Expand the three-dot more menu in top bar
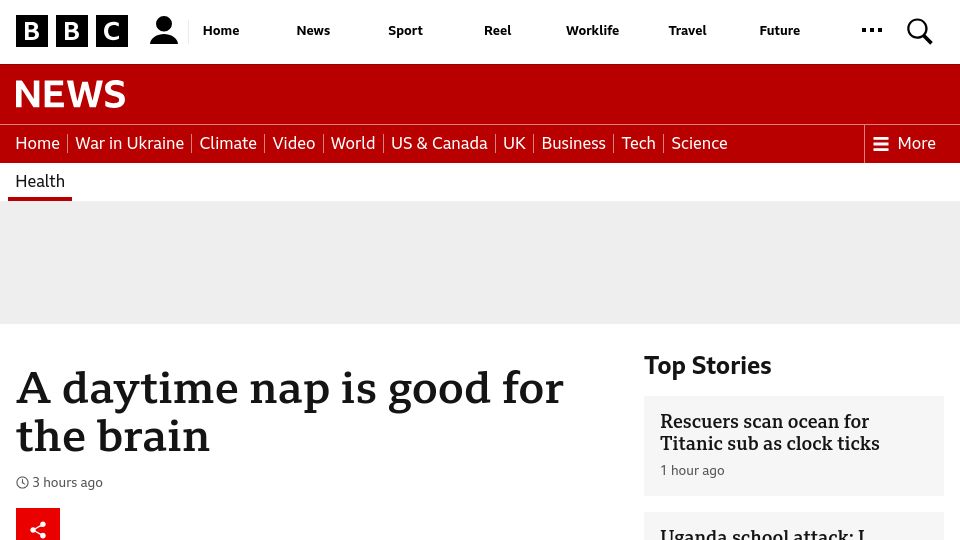The height and width of the screenshot is (540, 960). point(872,30)
